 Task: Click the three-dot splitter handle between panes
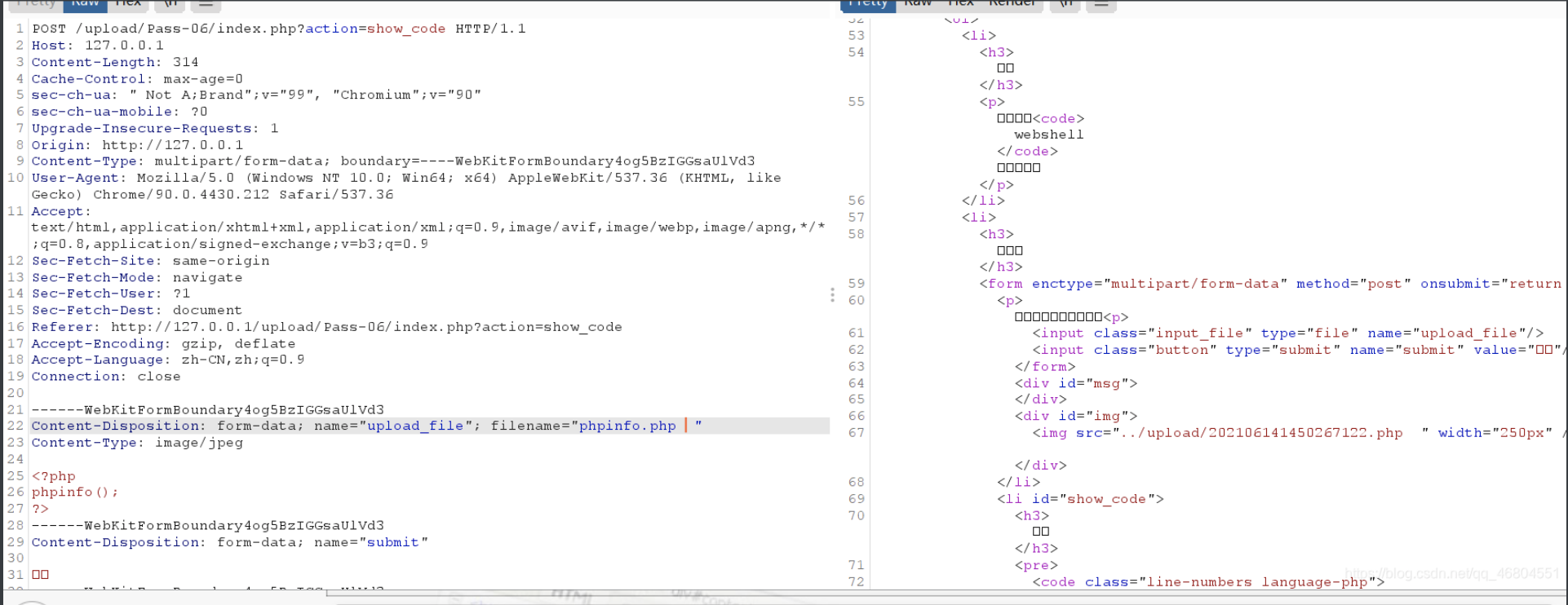point(832,294)
